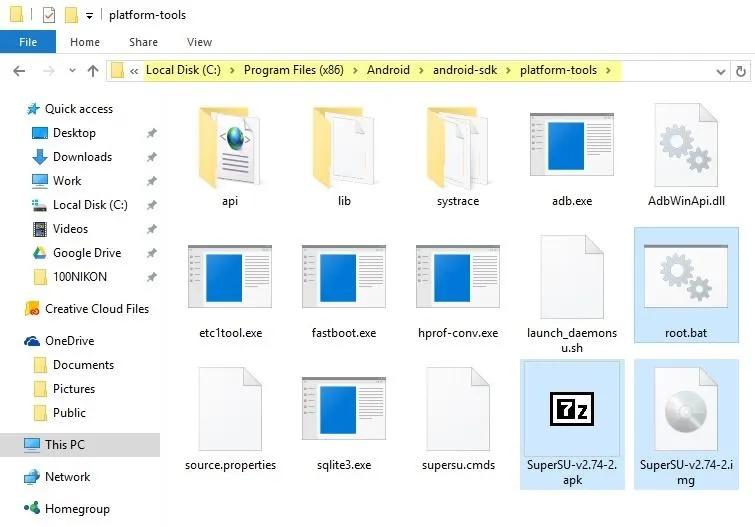Select the launch_daemonsu.sh file icon
Viewport: 755px width, 527px height.
(x=572, y=277)
